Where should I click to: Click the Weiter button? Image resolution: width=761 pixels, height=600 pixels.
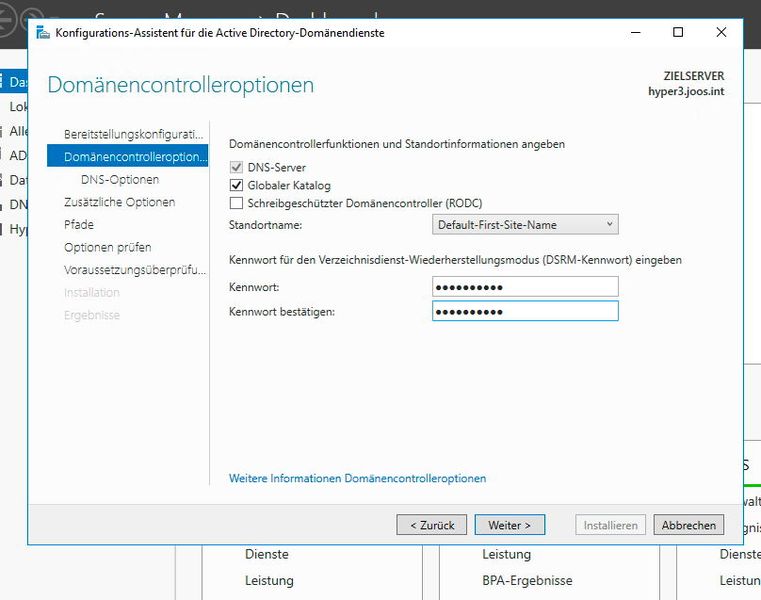510,525
